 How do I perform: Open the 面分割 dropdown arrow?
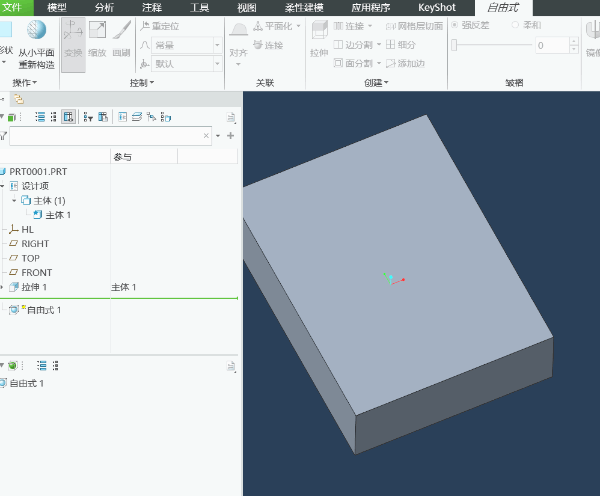click(x=379, y=63)
